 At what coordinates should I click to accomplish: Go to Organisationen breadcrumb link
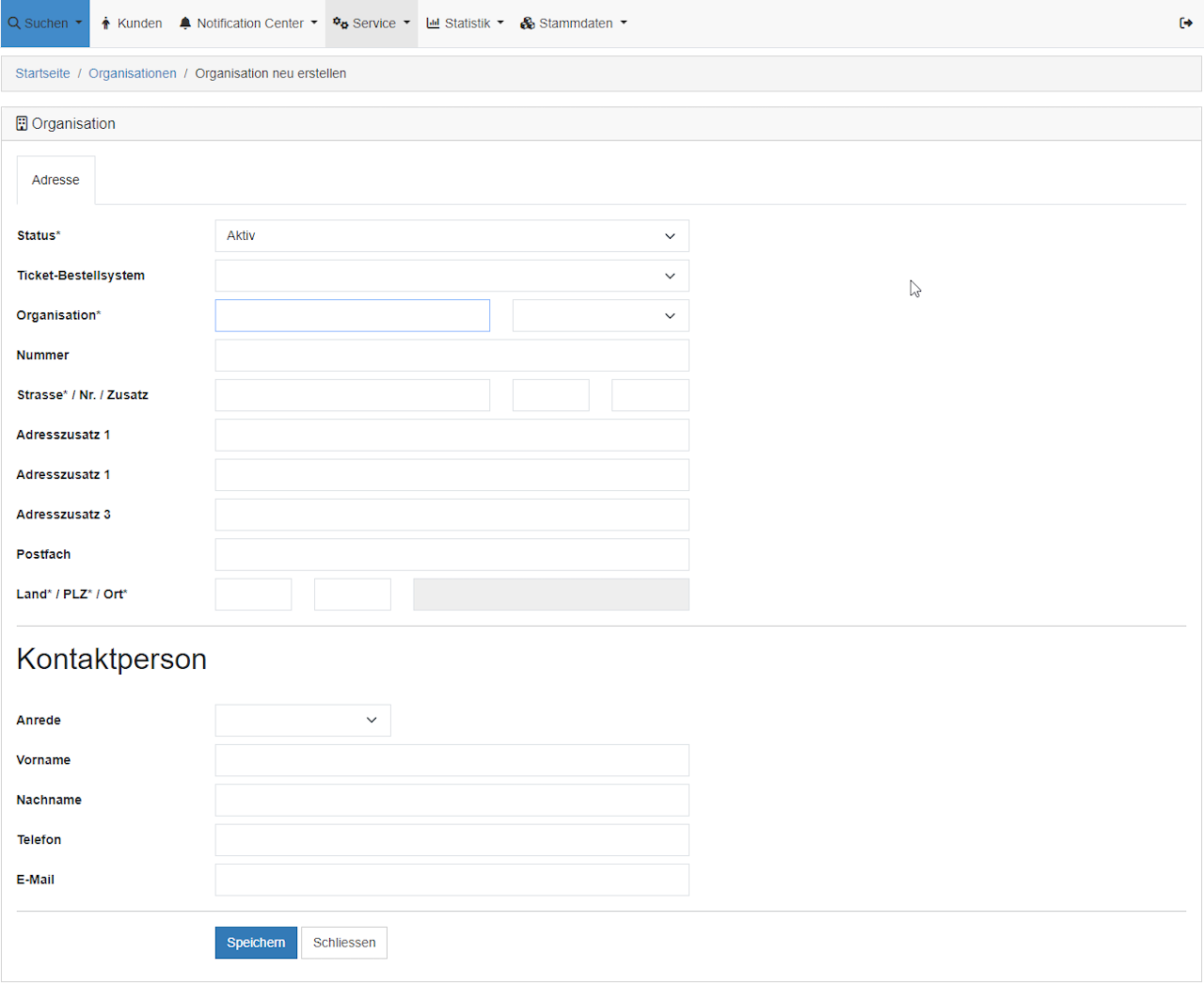coord(133,73)
